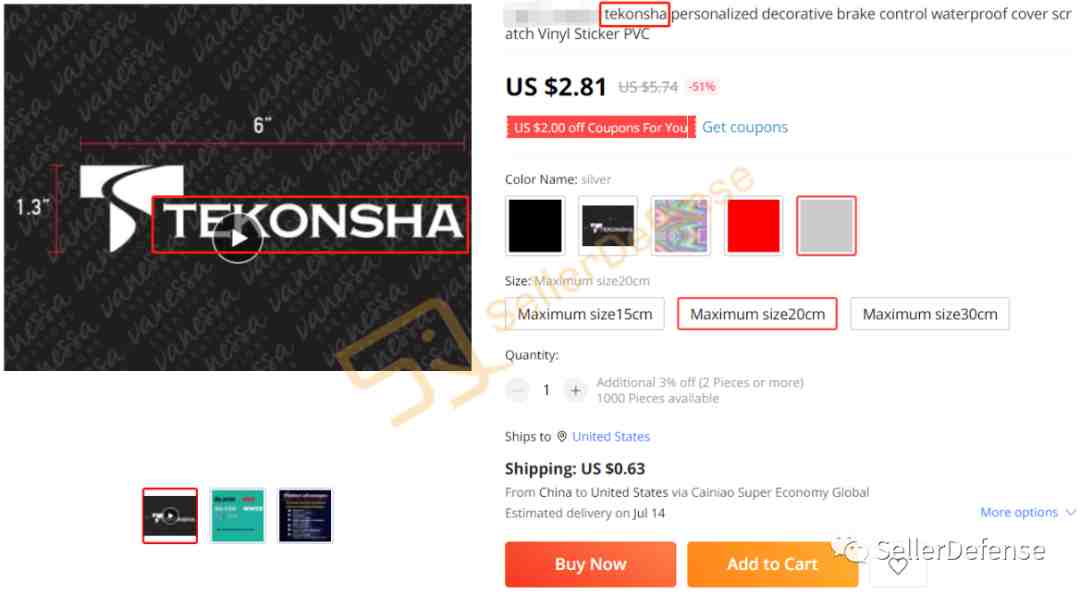1080x594 pixels.
Task: Select the black color swatch
Action: pyautogui.click(x=534, y=225)
